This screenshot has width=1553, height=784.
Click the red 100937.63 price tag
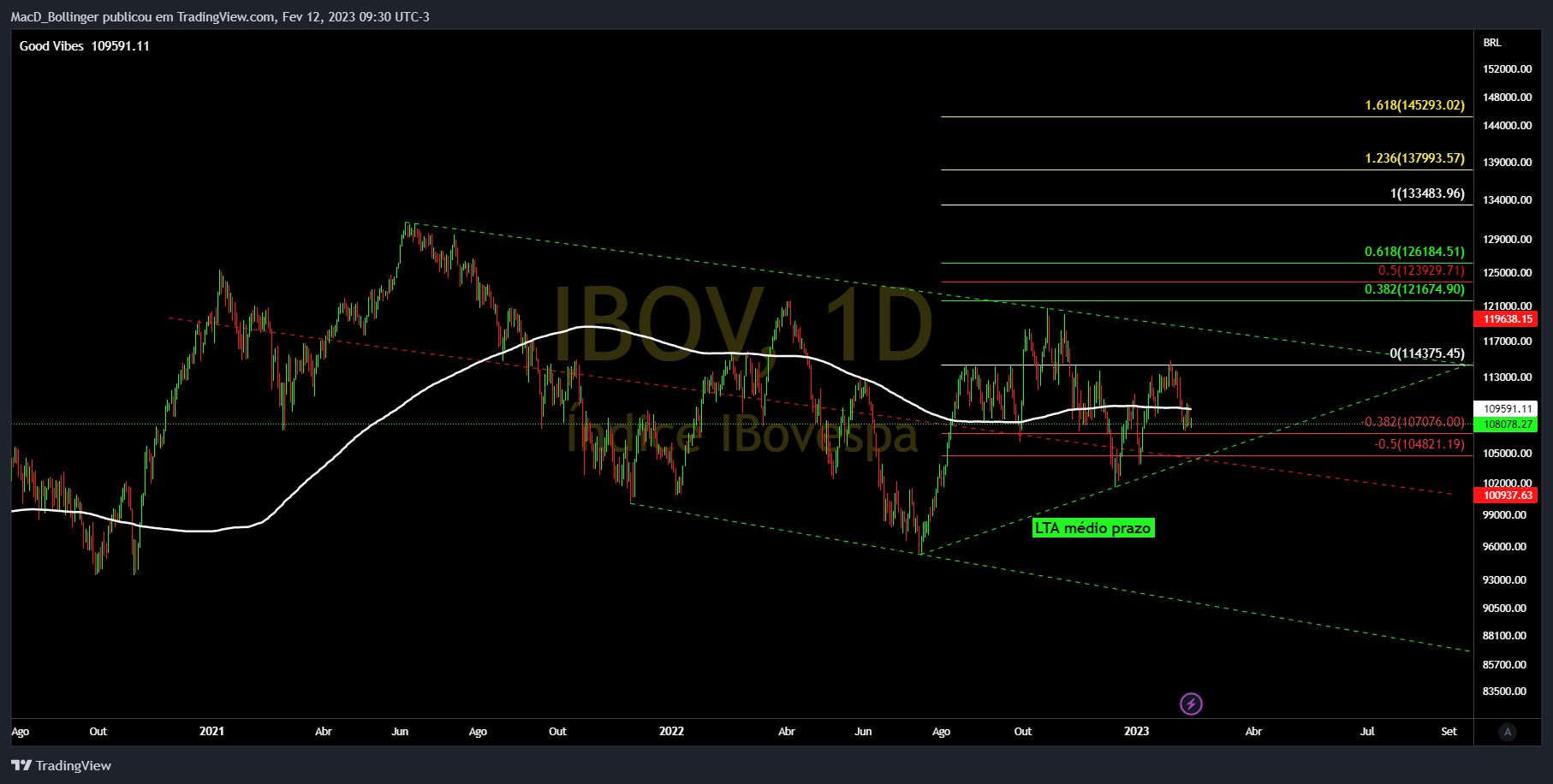(1506, 496)
